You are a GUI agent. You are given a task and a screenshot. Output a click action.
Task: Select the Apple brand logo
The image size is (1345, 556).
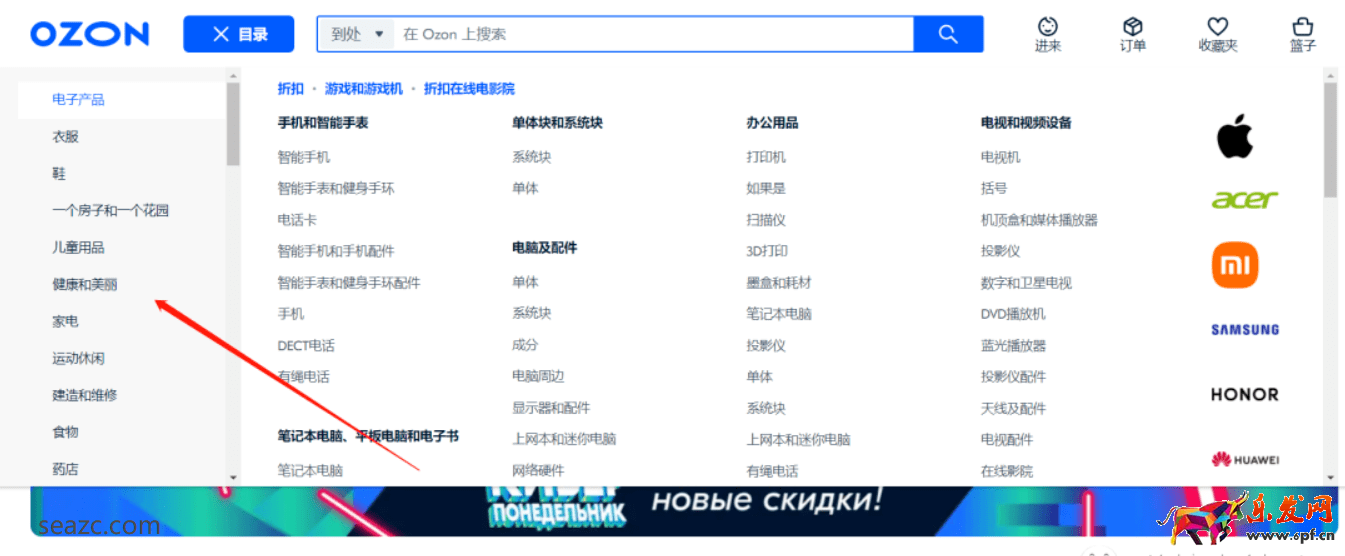click(x=1235, y=136)
